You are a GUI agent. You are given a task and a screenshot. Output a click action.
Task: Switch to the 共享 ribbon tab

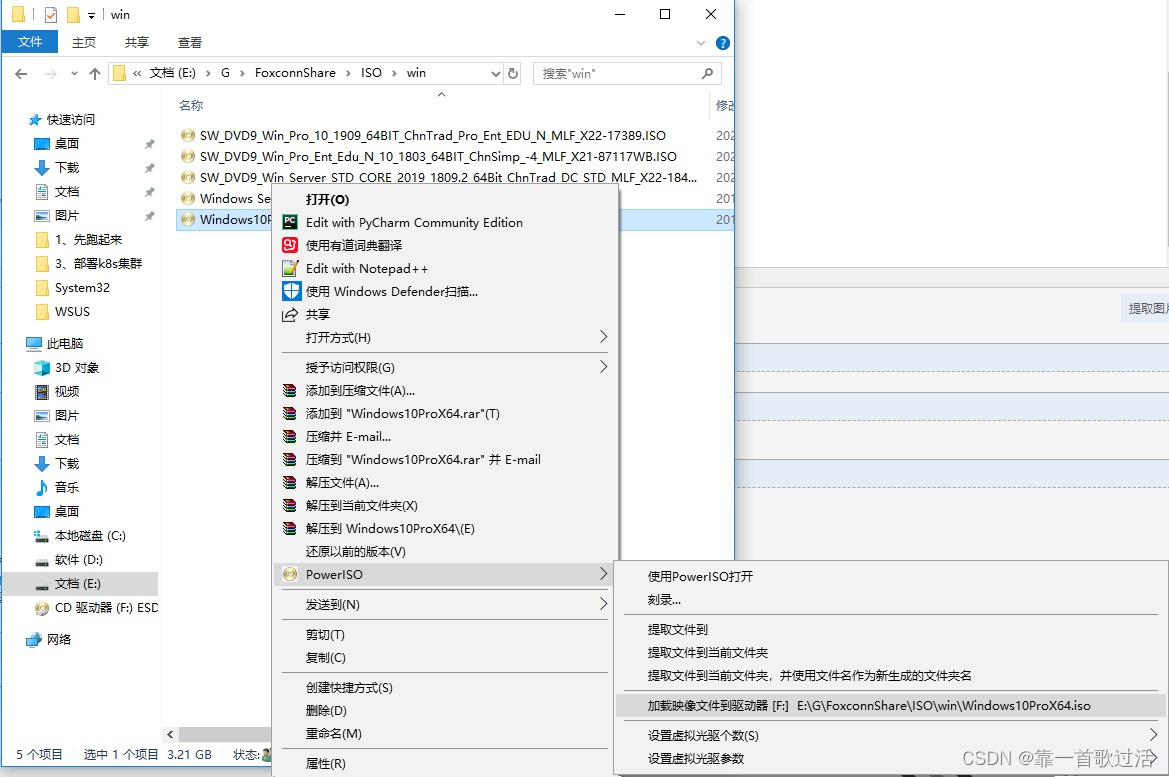pyautogui.click(x=137, y=43)
